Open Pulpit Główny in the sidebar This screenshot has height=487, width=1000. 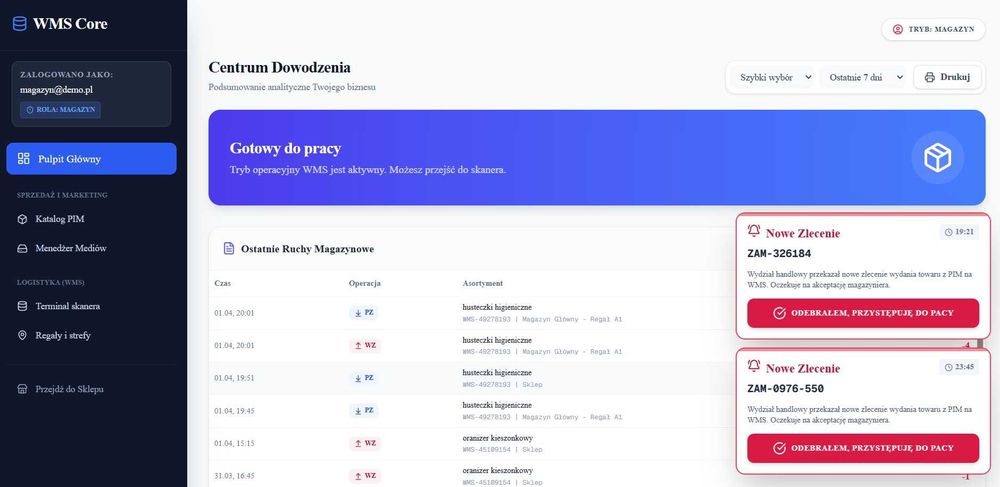(x=91, y=159)
